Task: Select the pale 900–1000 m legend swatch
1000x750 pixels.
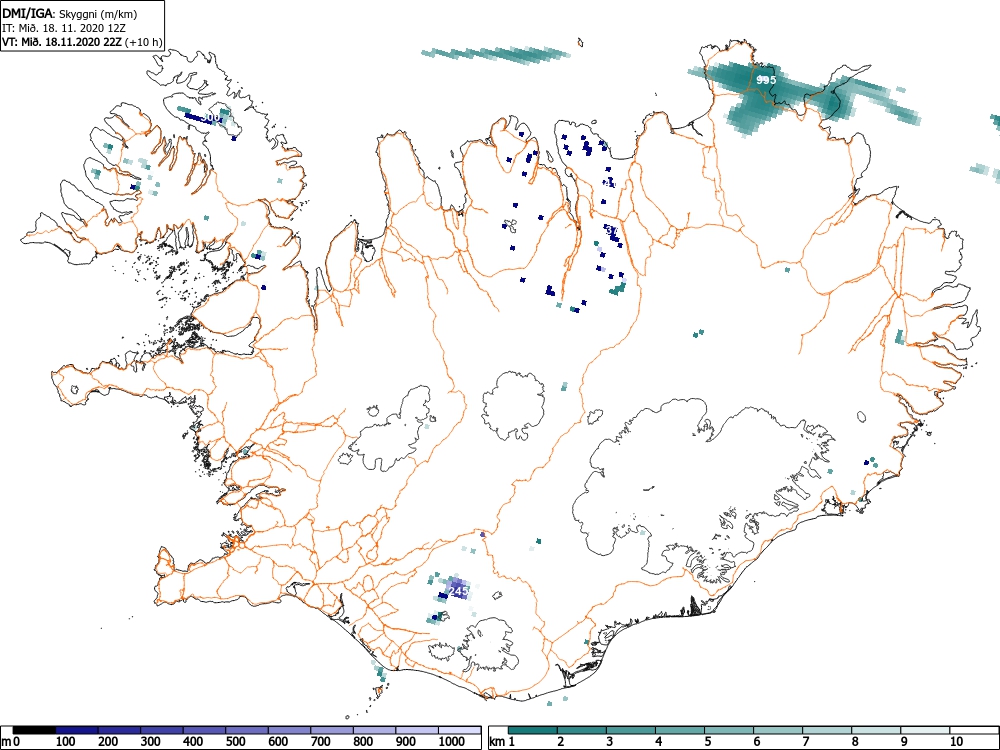Action: click(x=417, y=730)
